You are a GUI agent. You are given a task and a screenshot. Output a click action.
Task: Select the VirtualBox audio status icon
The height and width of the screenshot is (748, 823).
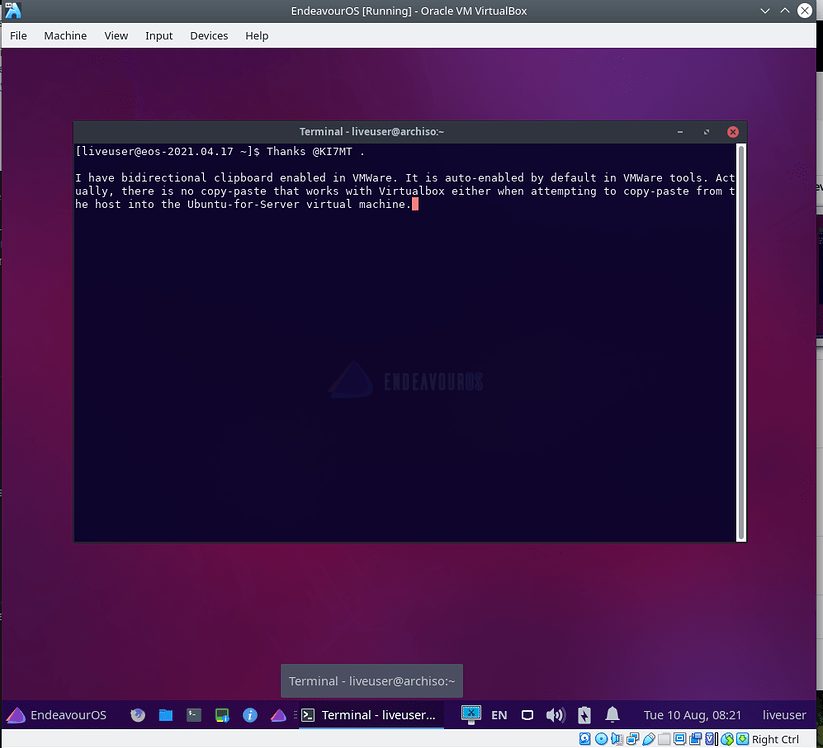pyautogui.click(x=616, y=739)
